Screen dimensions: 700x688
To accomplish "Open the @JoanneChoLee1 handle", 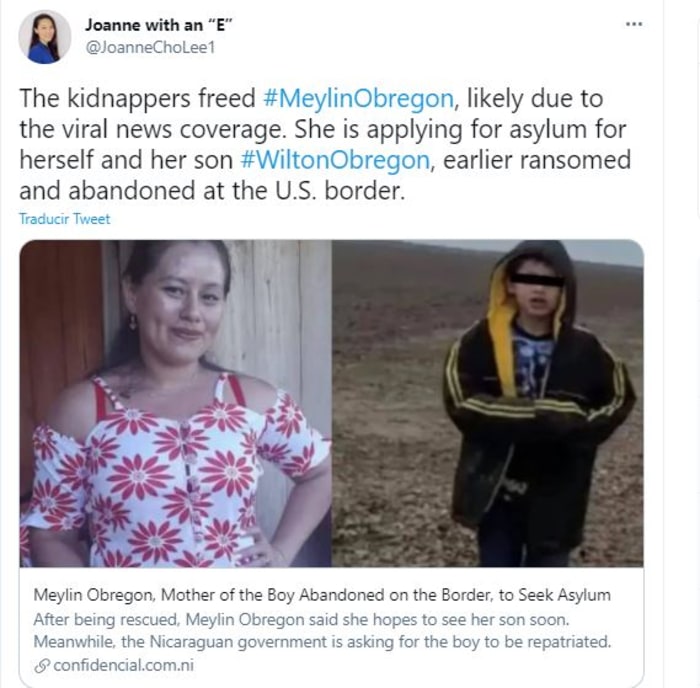I will (150, 47).
